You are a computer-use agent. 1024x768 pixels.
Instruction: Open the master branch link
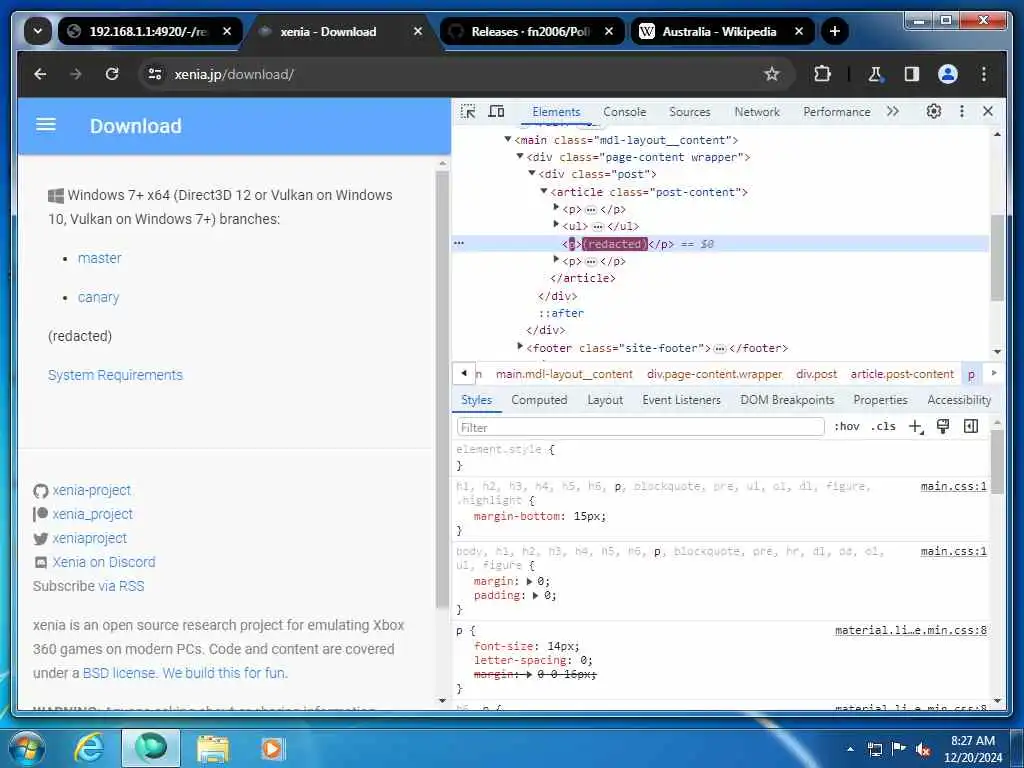point(99,258)
